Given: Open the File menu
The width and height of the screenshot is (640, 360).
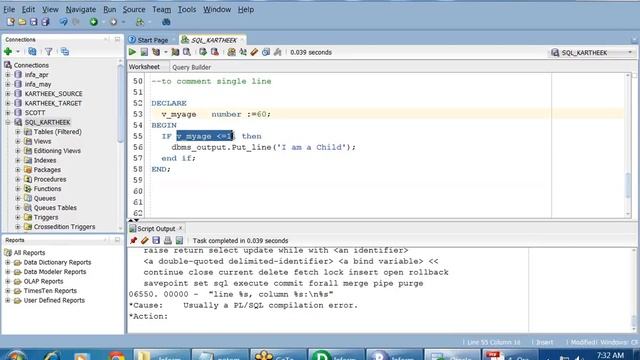Looking at the screenshot, I should coord(9,9).
